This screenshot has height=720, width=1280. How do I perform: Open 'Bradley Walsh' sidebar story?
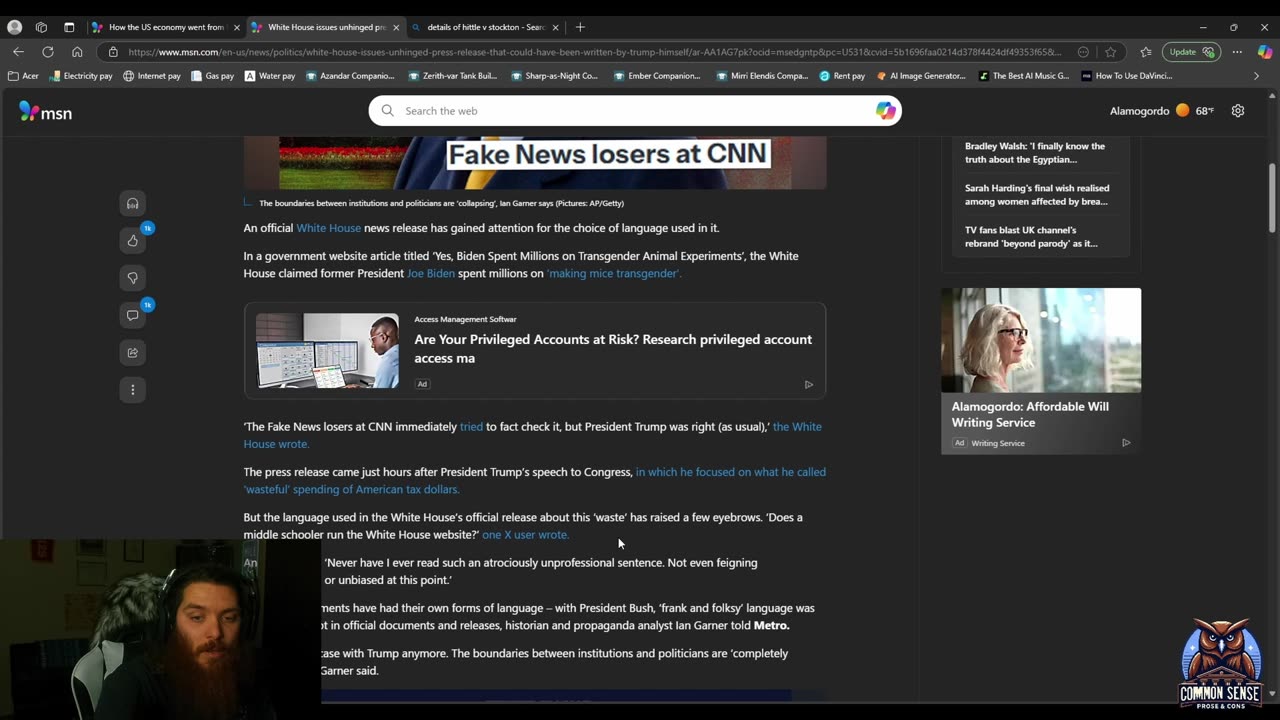(1035, 152)
